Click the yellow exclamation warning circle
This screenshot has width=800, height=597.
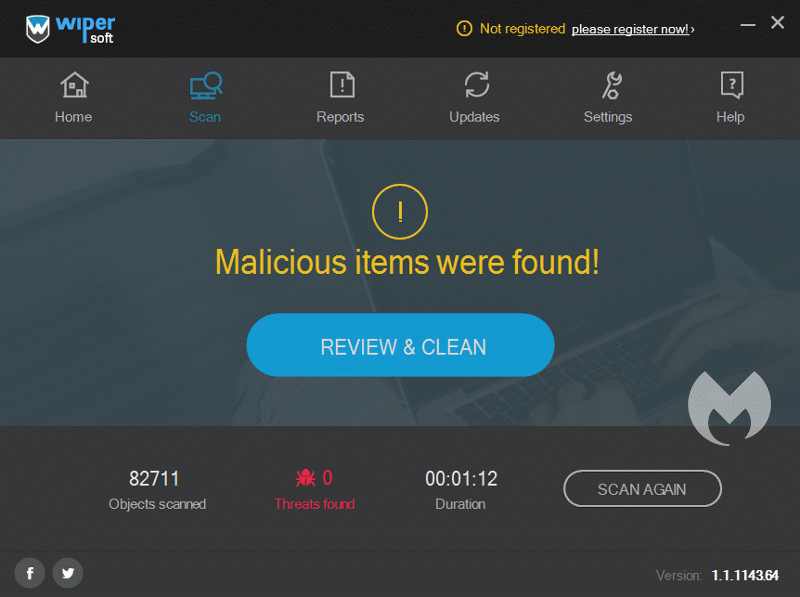click(400, 212)
